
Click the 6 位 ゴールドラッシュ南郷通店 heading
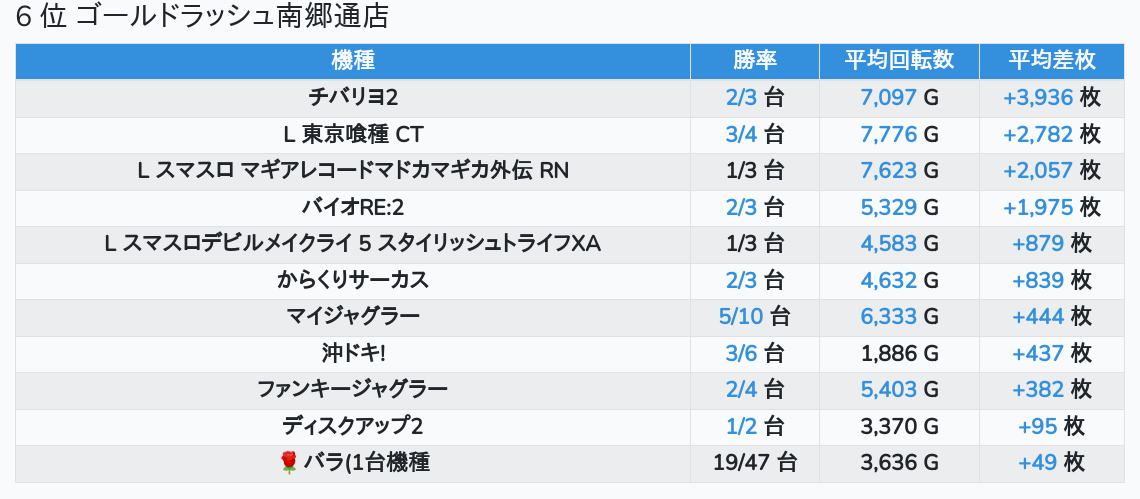(x=202, y=17)
